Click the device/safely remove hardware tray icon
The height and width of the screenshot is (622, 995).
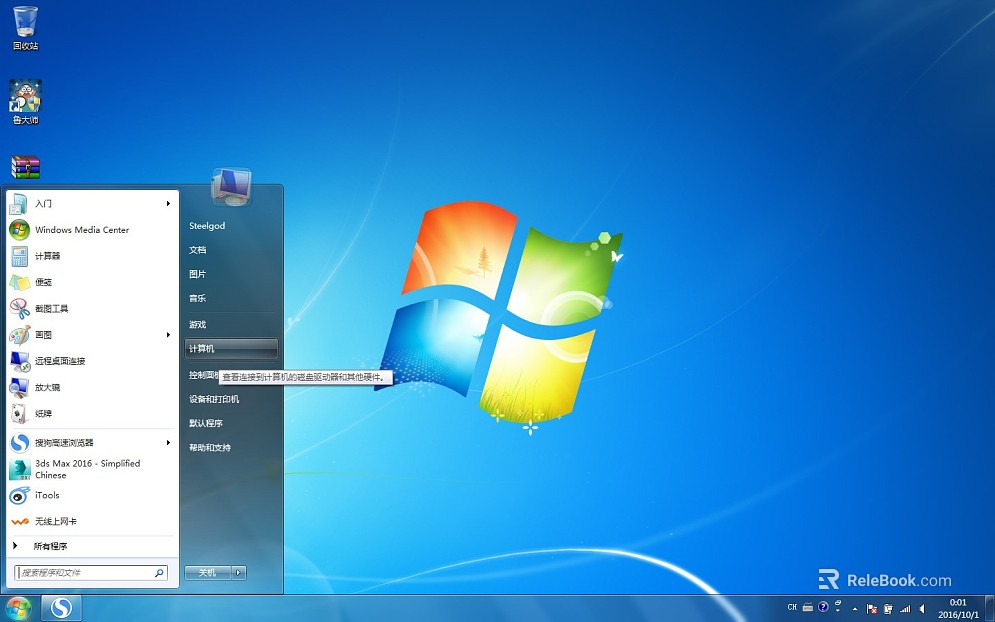tap(888, 609)
